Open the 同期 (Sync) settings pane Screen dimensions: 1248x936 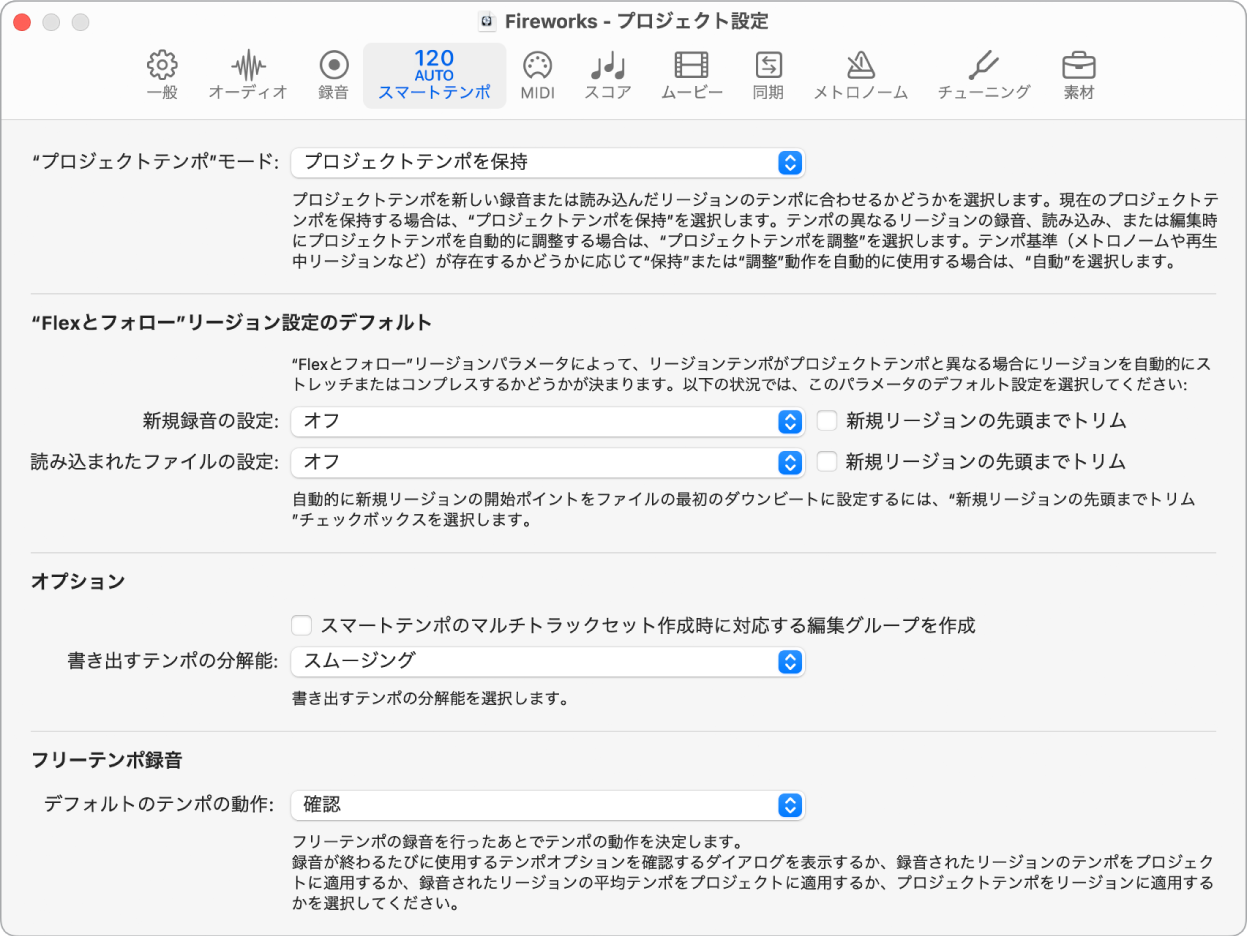click(768, 76)
